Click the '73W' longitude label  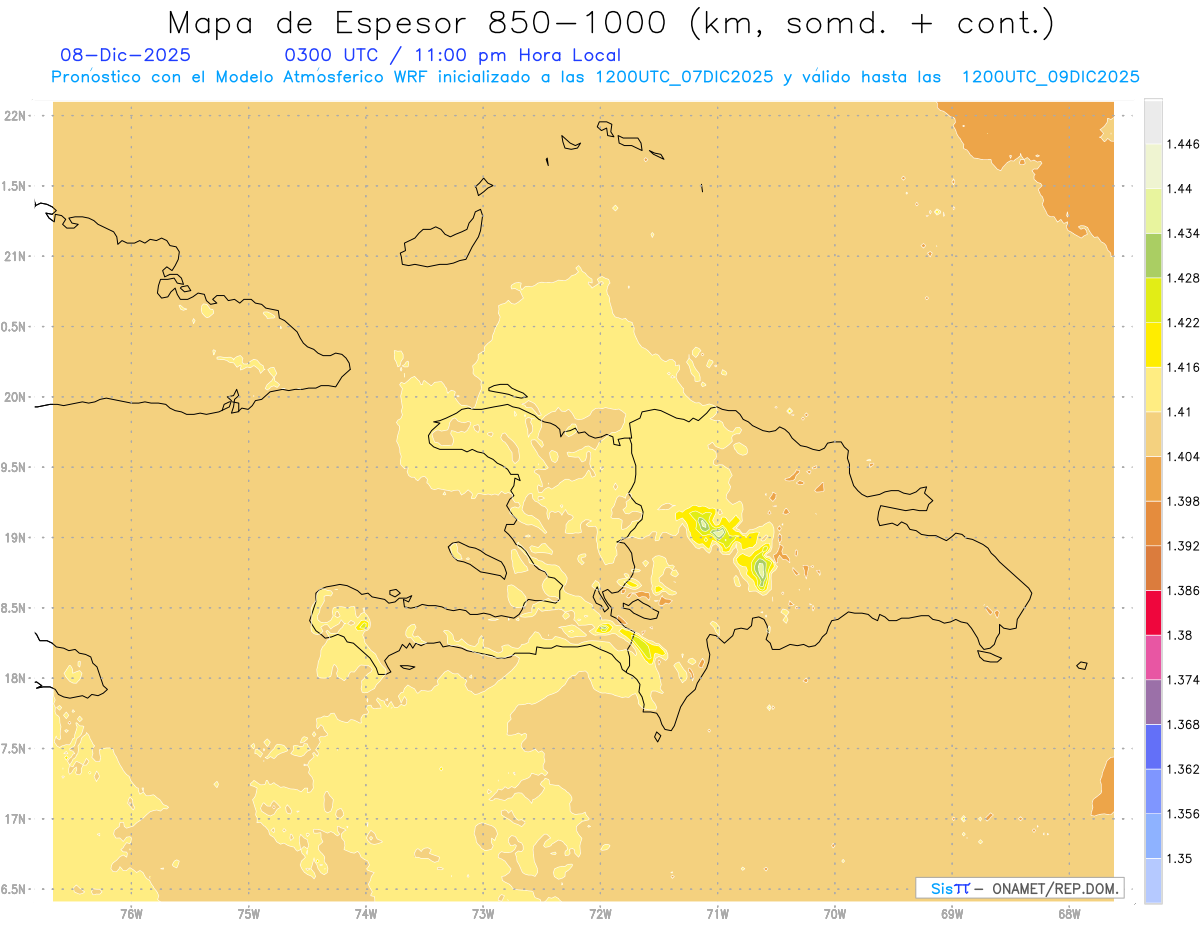click(483, 913)
